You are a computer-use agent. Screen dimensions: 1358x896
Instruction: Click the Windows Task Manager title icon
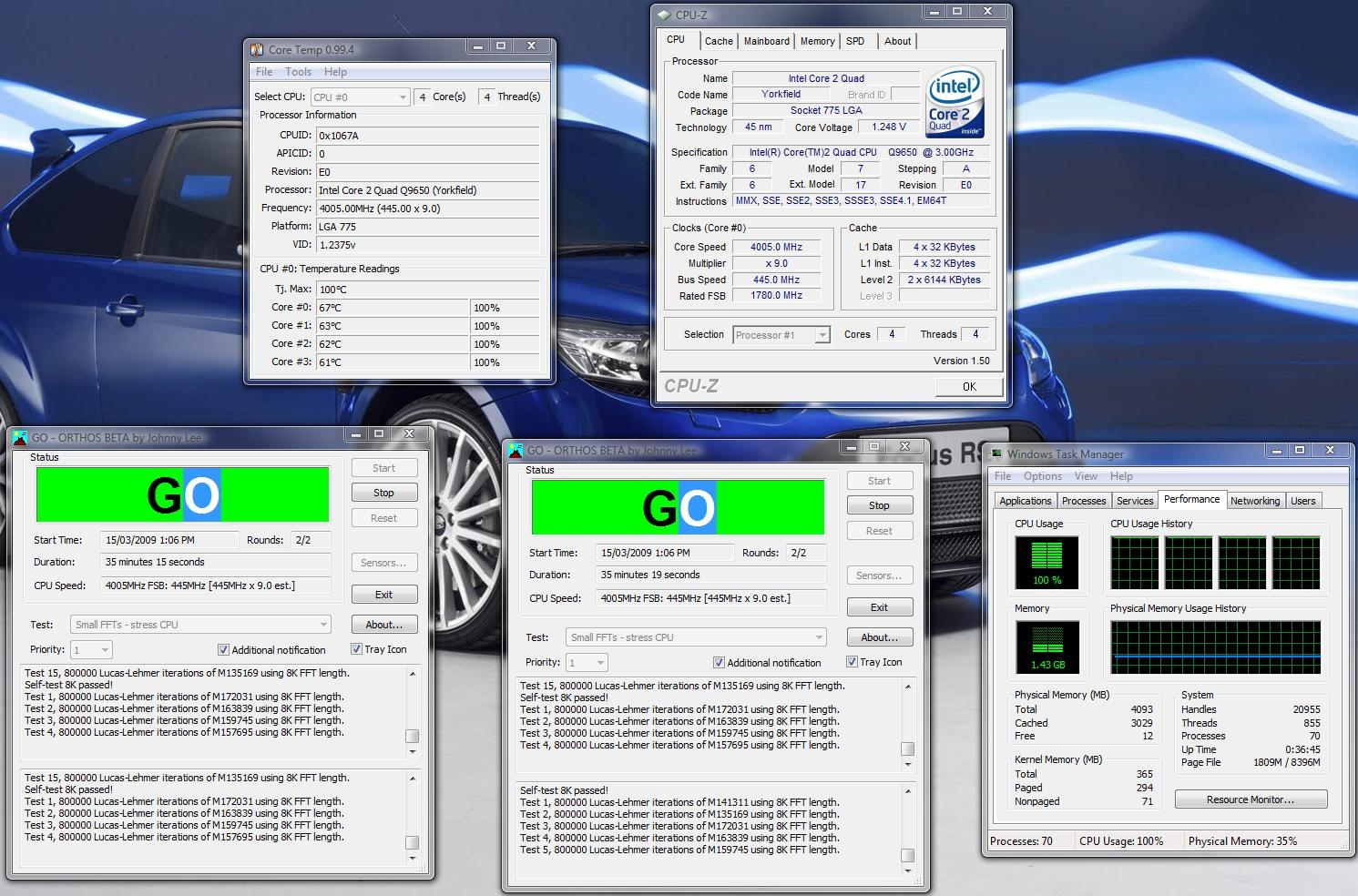[996, 453]
